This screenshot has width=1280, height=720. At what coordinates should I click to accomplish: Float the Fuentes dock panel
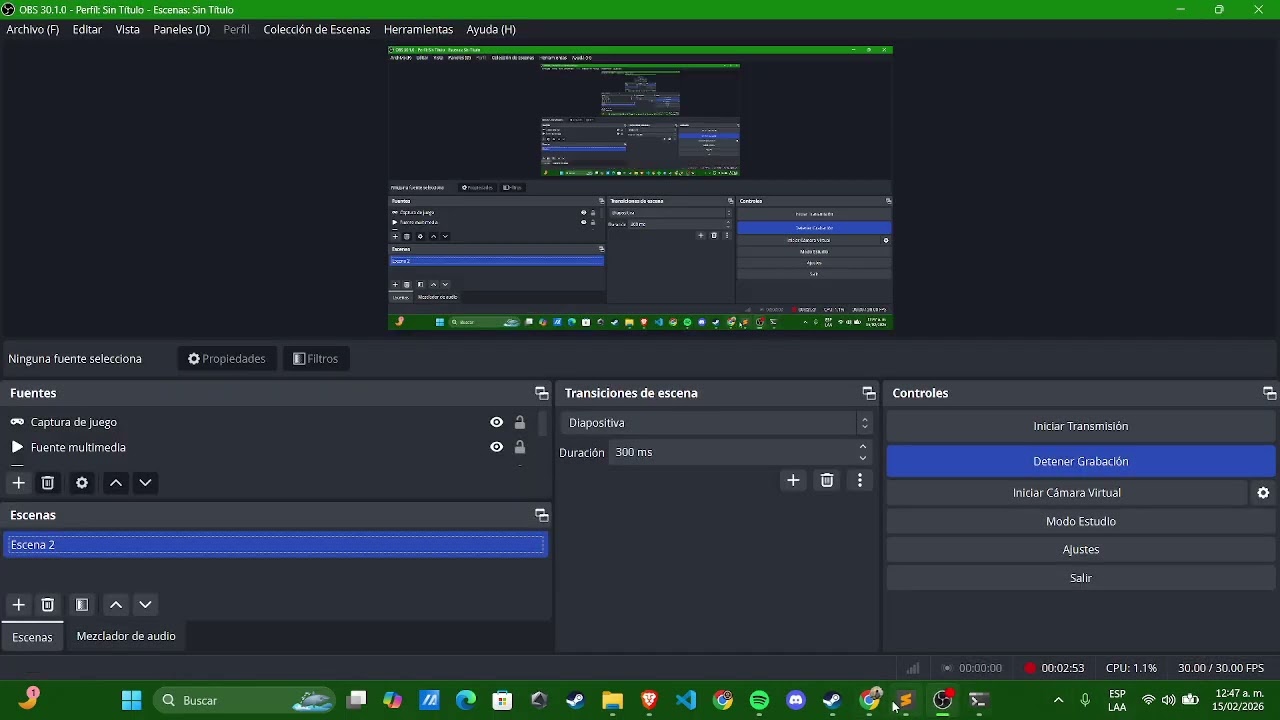(x=542, y=393)
